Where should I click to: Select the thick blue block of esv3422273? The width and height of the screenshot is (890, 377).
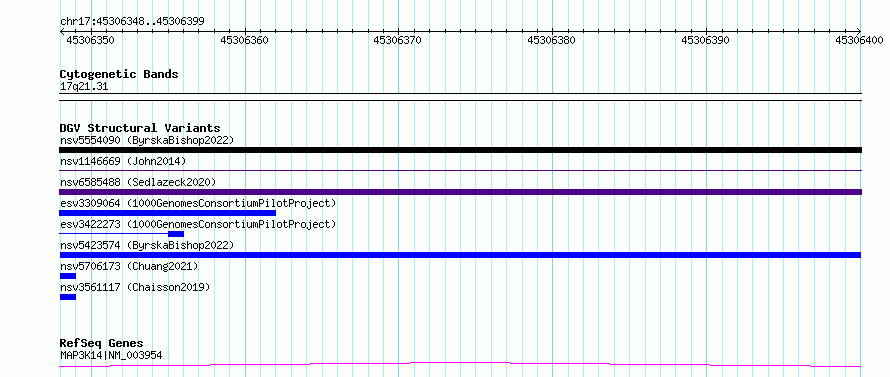click(x=176, y=234)
